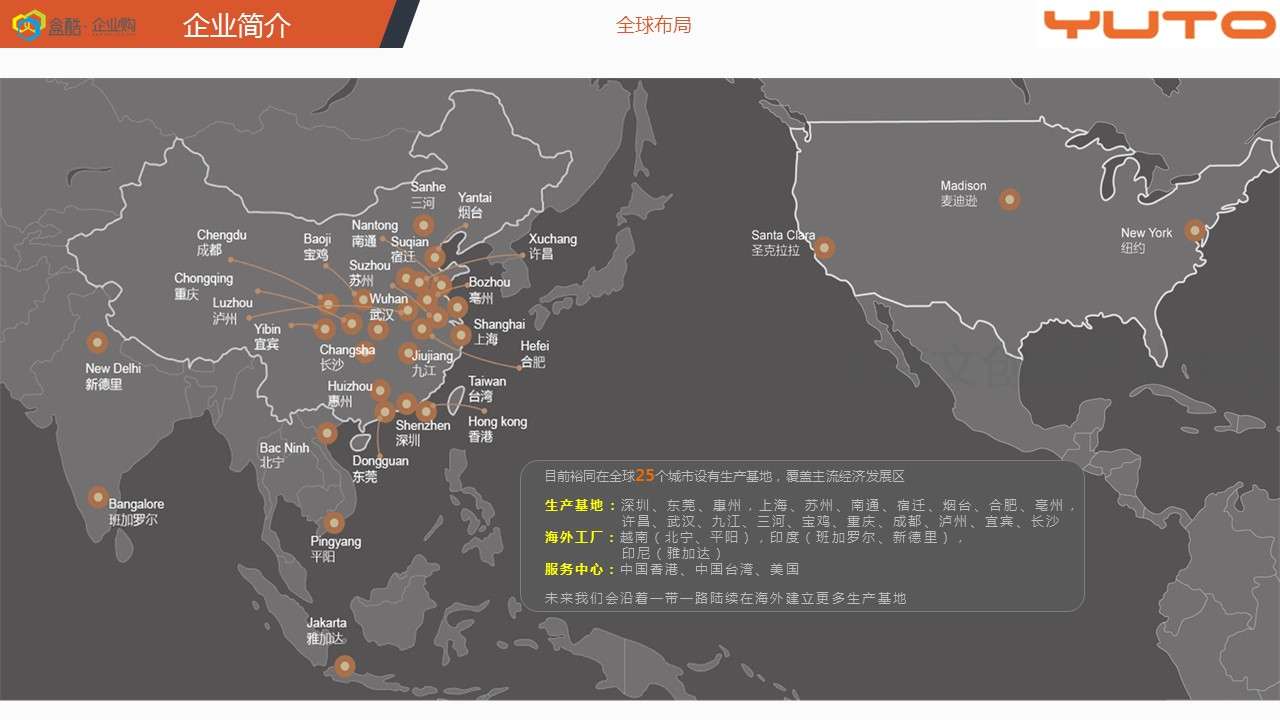Click the Pingyang marker in Vietnam
Screen dimensions: 1280x720
pos(334,523)
